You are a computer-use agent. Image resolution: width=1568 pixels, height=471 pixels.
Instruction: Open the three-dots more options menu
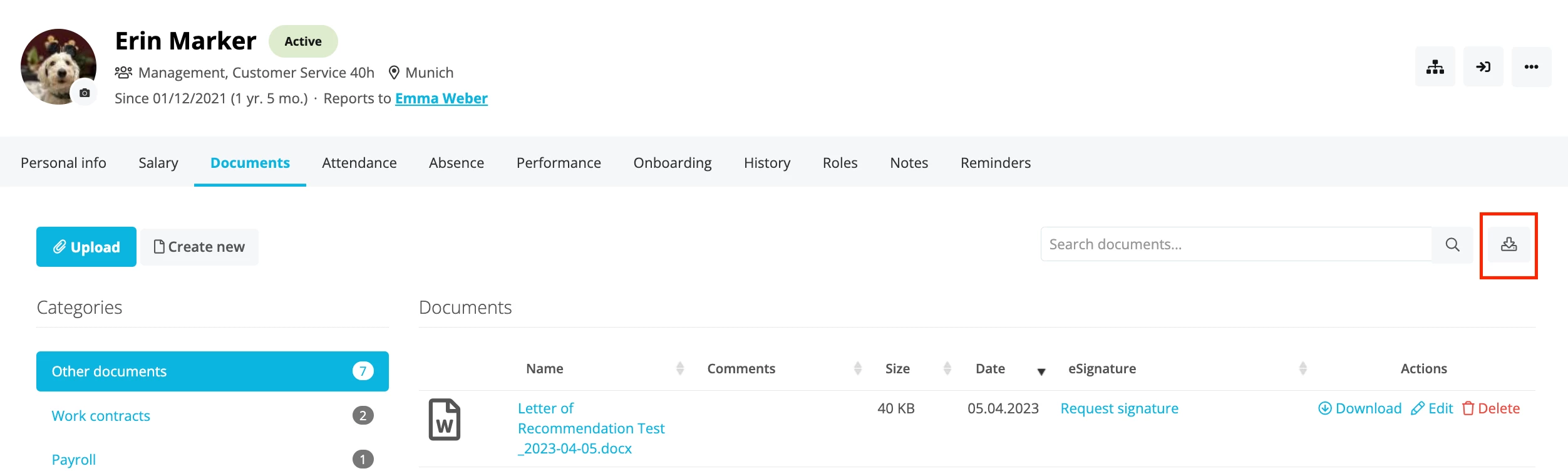tap(1531, 67)
